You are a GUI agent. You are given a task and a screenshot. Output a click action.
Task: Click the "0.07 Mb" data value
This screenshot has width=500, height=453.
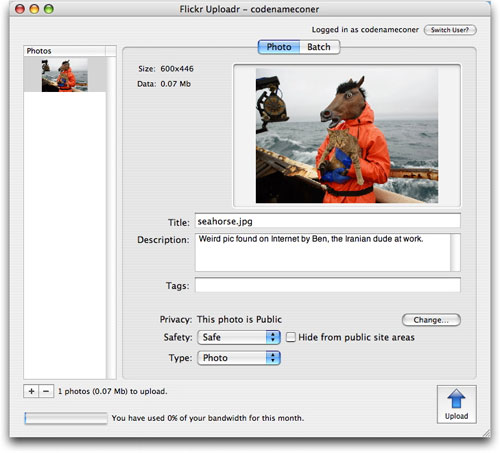pyautogui.click(x=175, y=84)
